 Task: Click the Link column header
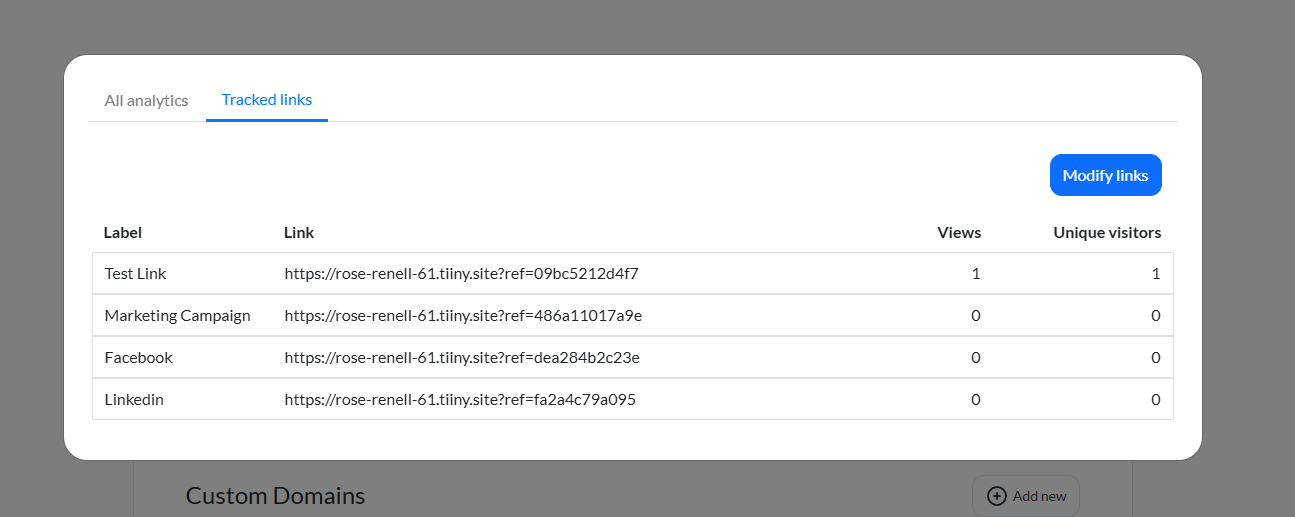[299, 233]
